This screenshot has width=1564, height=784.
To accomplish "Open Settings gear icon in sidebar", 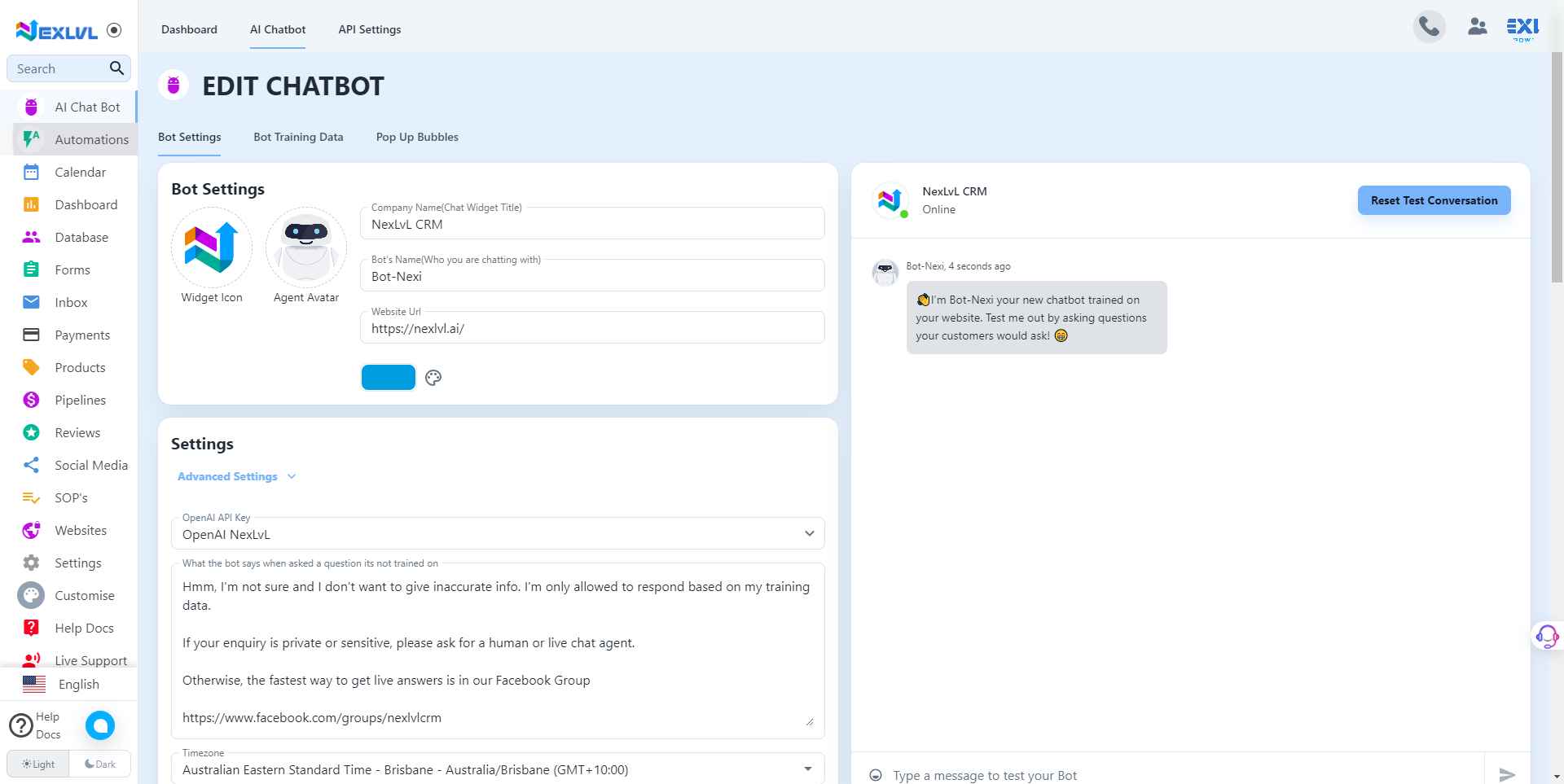I will [31, 563].
